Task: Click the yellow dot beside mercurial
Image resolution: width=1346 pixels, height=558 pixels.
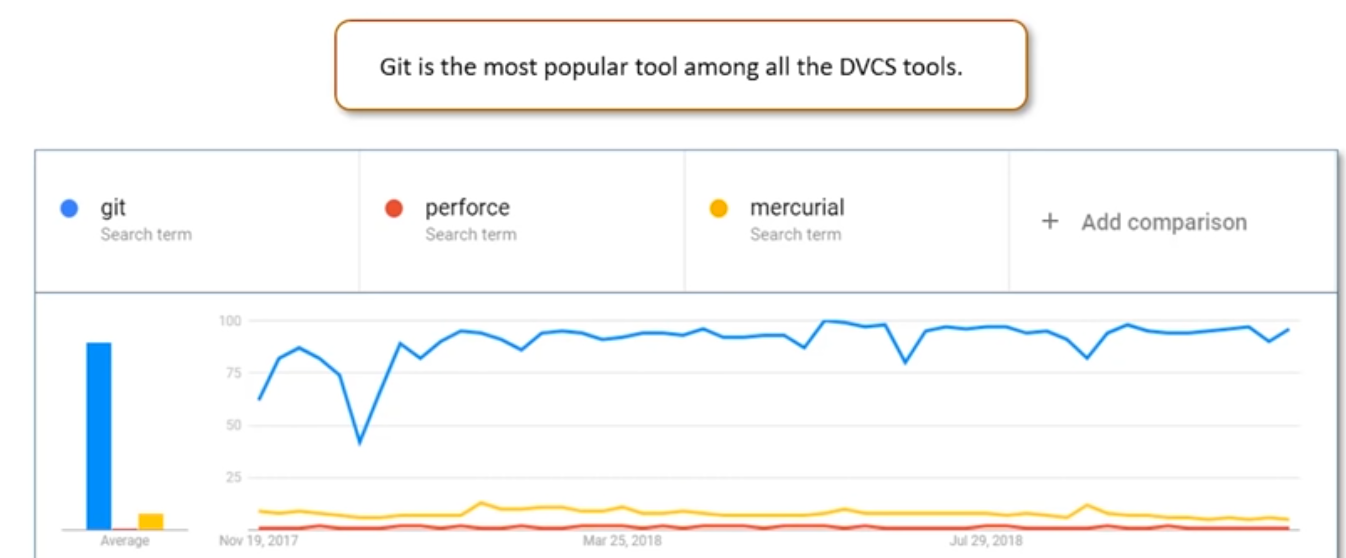Action: (x=718, y=209)
